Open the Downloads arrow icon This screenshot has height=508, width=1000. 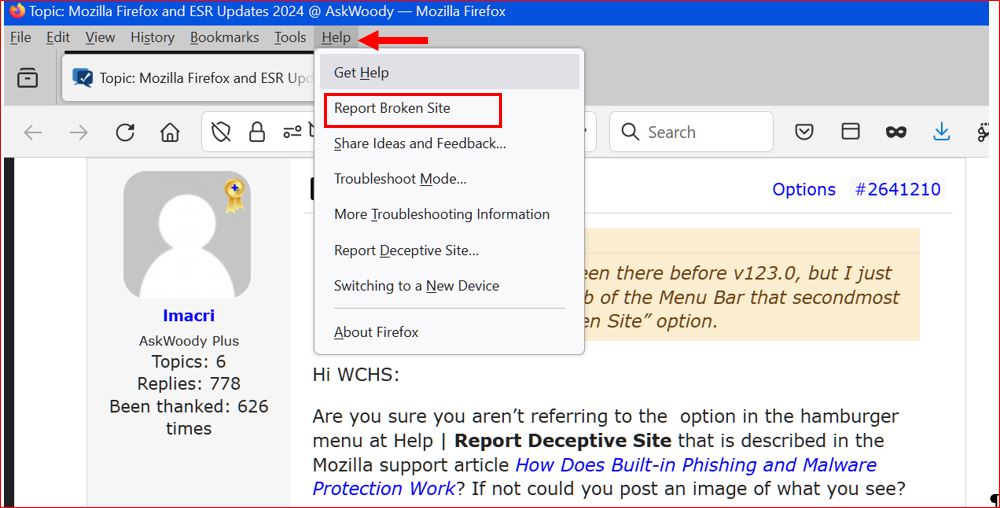[x=941, y=132]
